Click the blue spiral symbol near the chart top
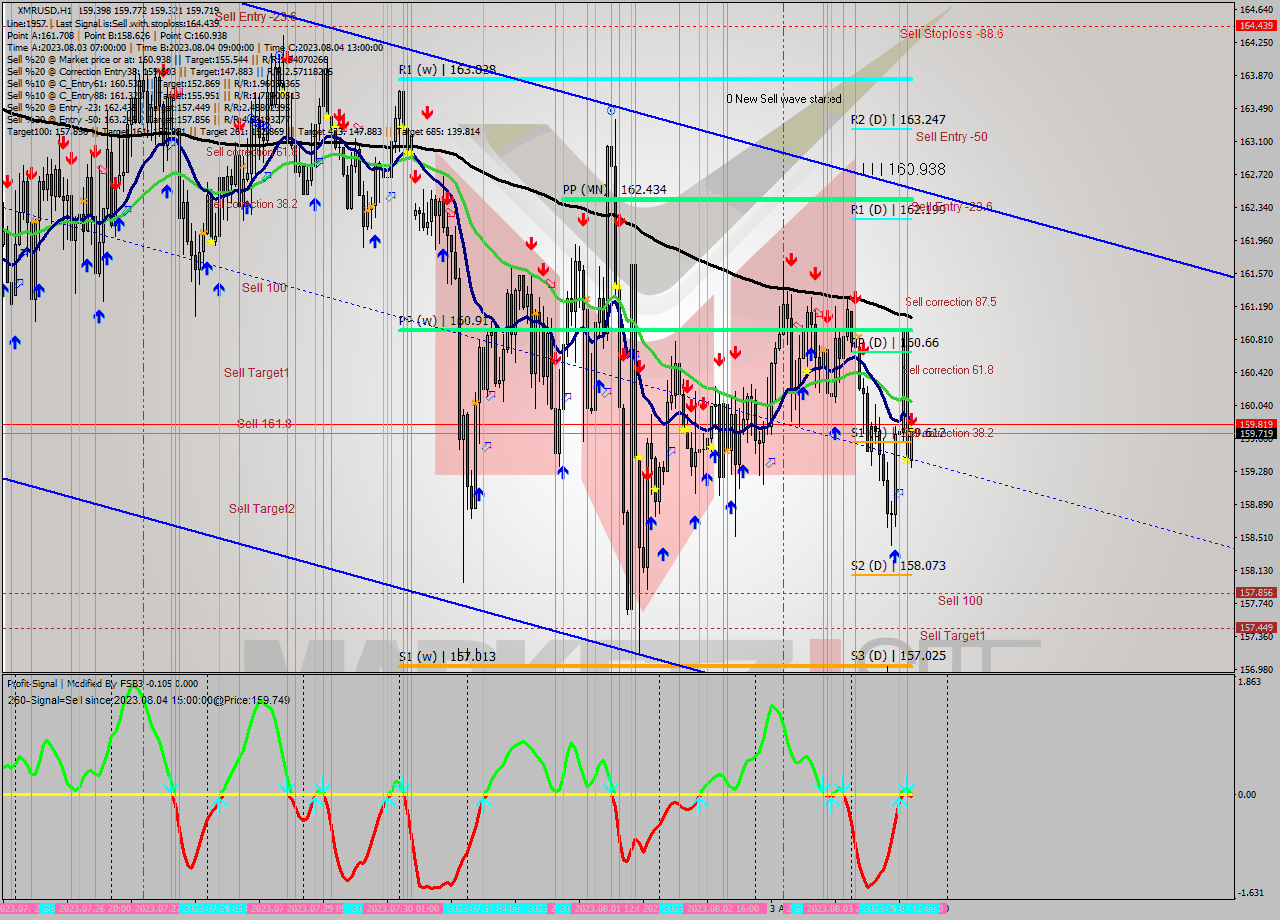This screenshot has width=1280, height=920. (x=611, y=110)
